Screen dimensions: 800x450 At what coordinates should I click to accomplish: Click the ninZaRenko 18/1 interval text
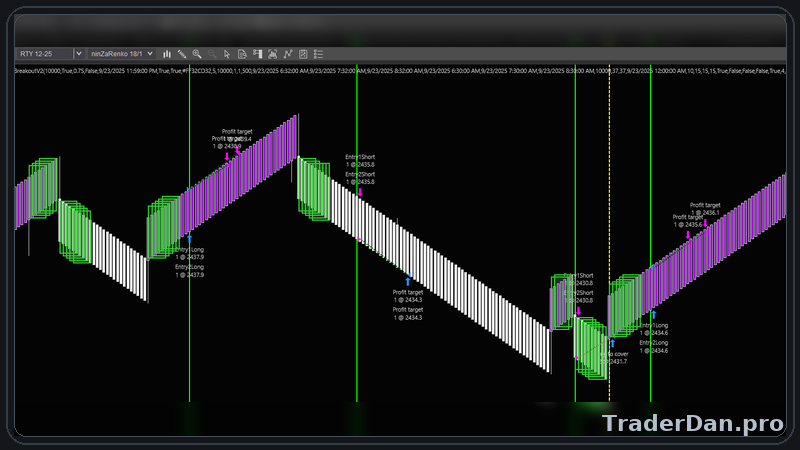(x=116, y=54)
